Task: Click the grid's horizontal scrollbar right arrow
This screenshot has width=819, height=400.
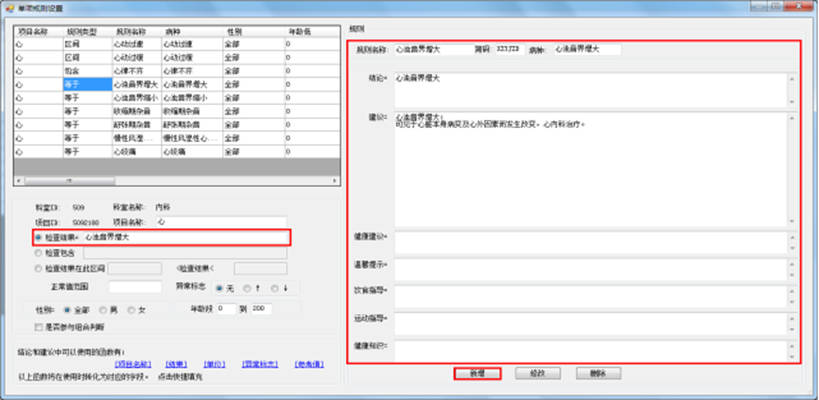Action: coord(330,181)
